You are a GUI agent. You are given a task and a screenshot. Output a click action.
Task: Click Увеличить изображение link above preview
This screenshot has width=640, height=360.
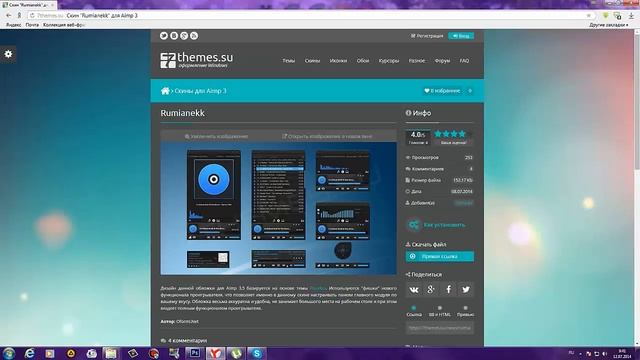point(216,136)
